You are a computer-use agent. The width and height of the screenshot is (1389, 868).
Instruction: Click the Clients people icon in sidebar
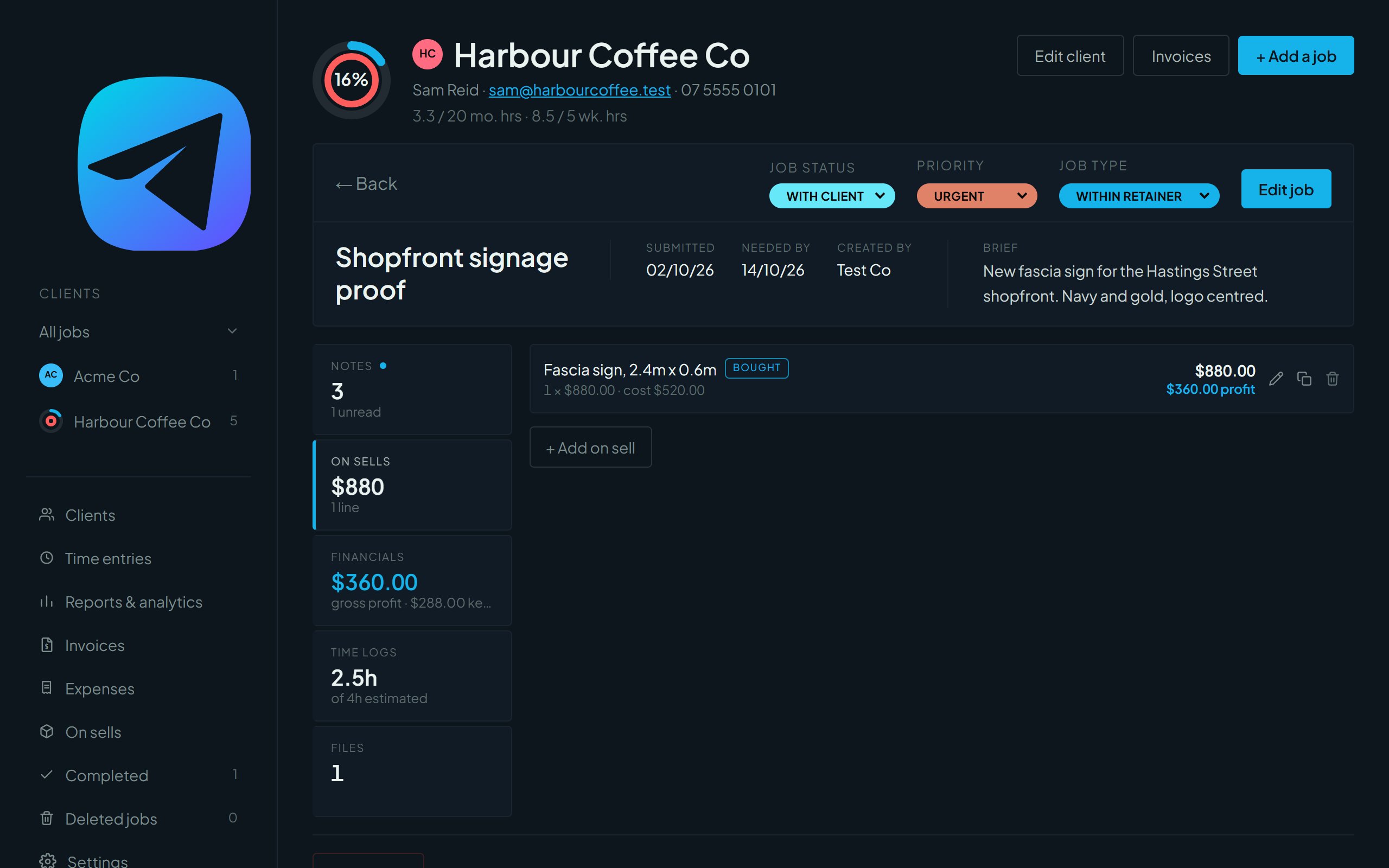(x=47, y=514)
